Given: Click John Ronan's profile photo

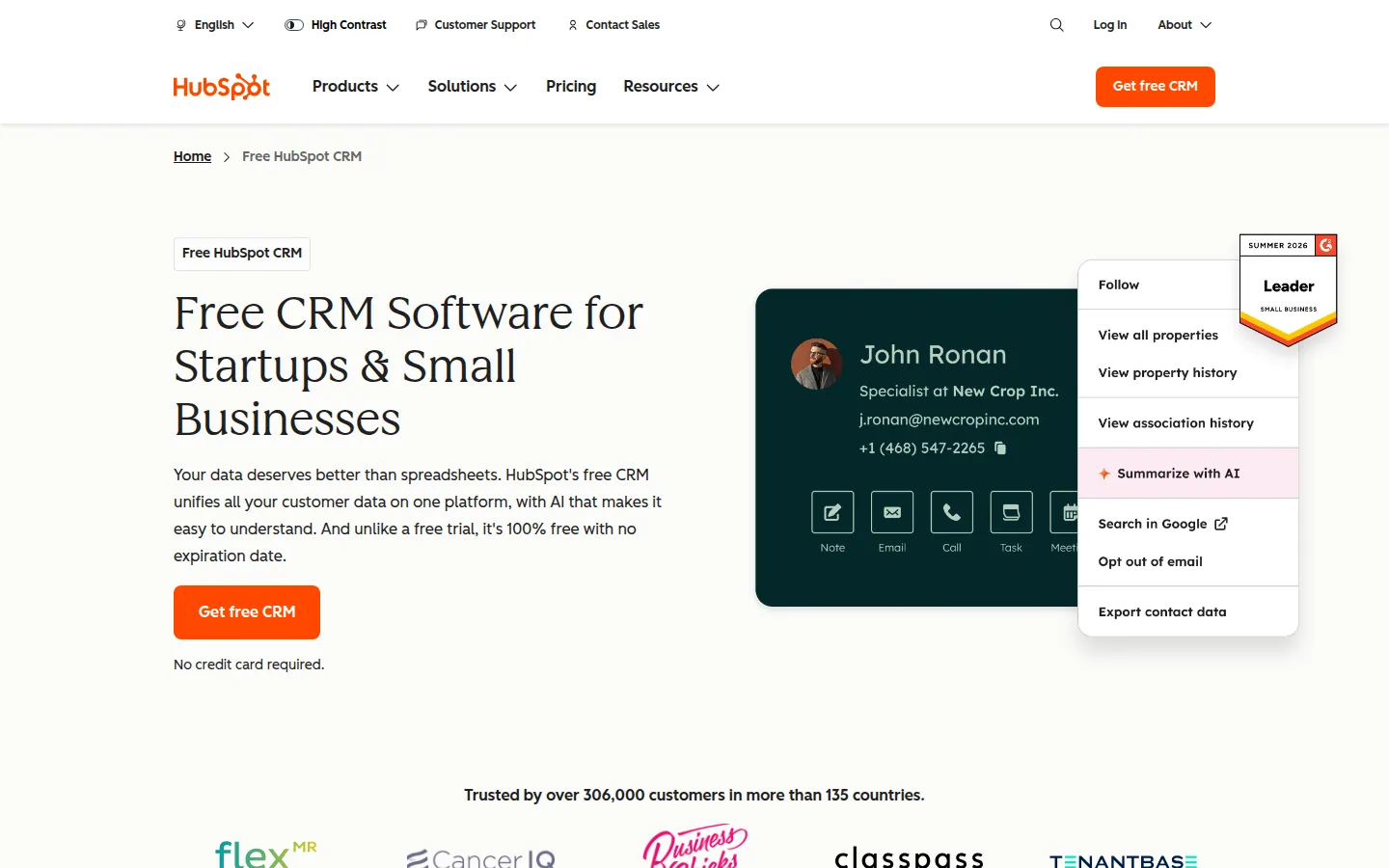Looking at the screenshot, I should click(817, 364).
